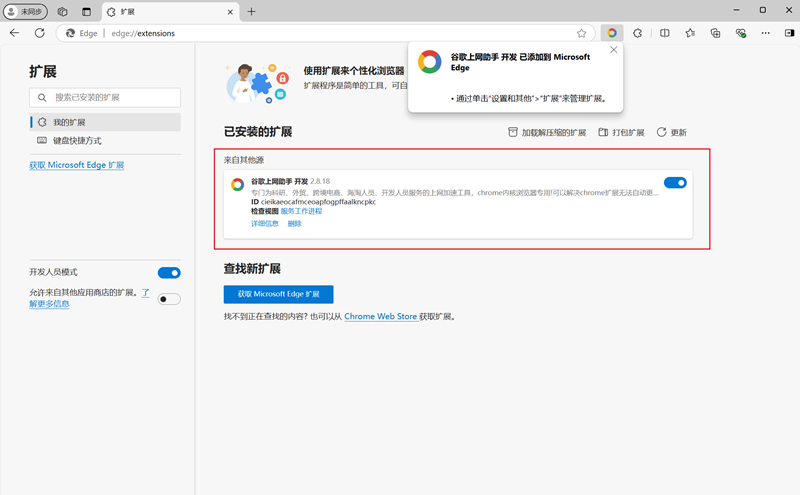Open the Extensions puzzle-piece toolbar menu
The height and width of the screenshot is (495, 800).
[638, 33]
